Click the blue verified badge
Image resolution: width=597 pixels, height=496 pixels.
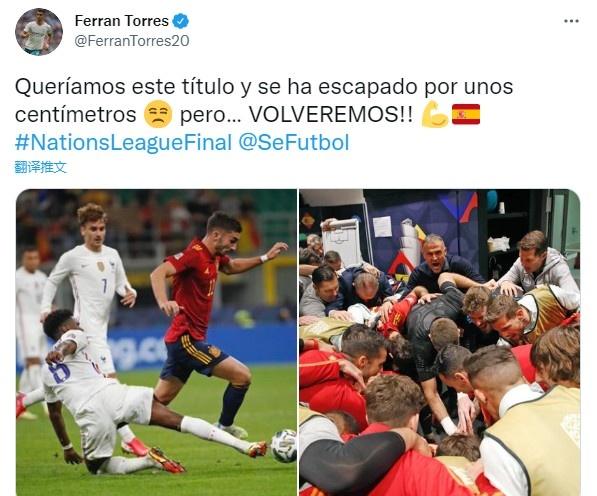click(180, 21)
